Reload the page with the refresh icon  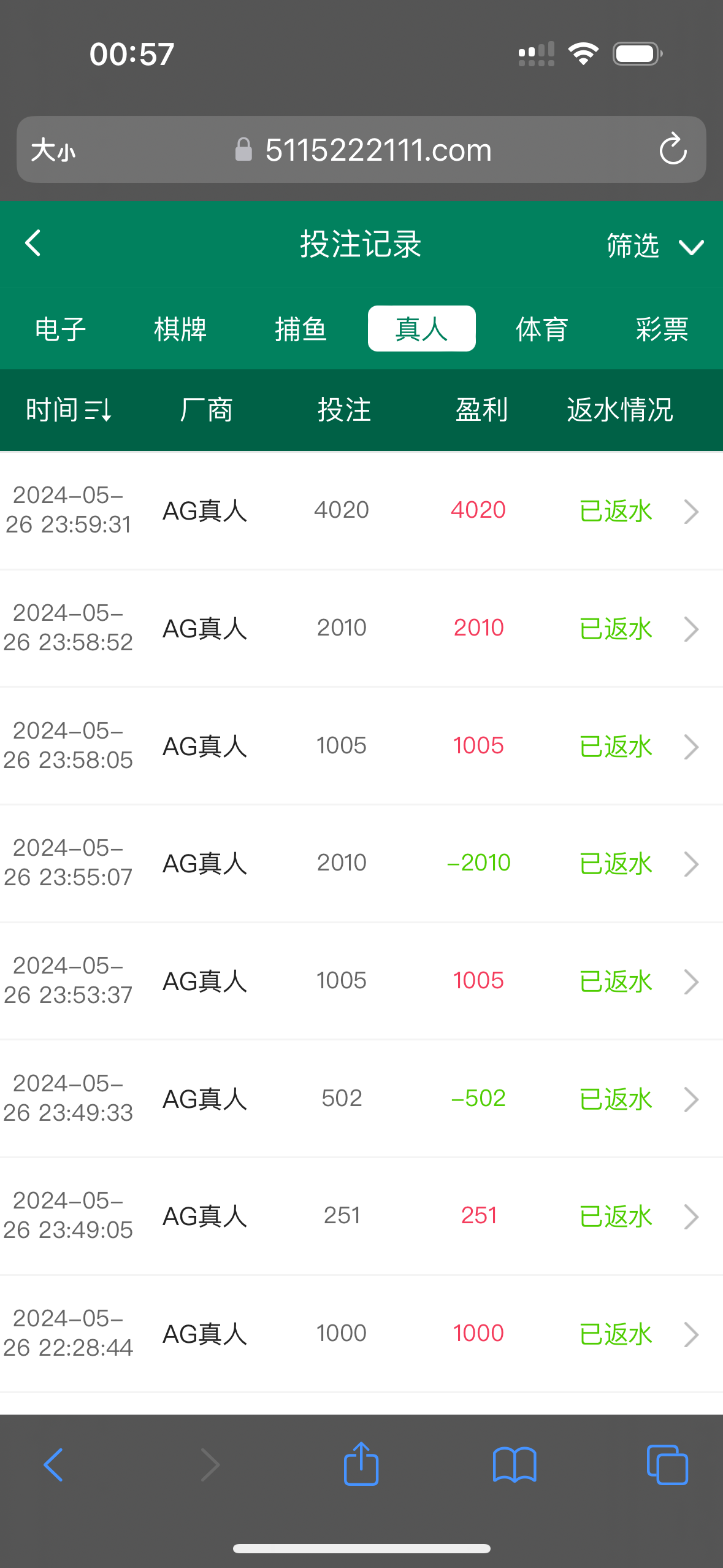(x=673, y=150)
